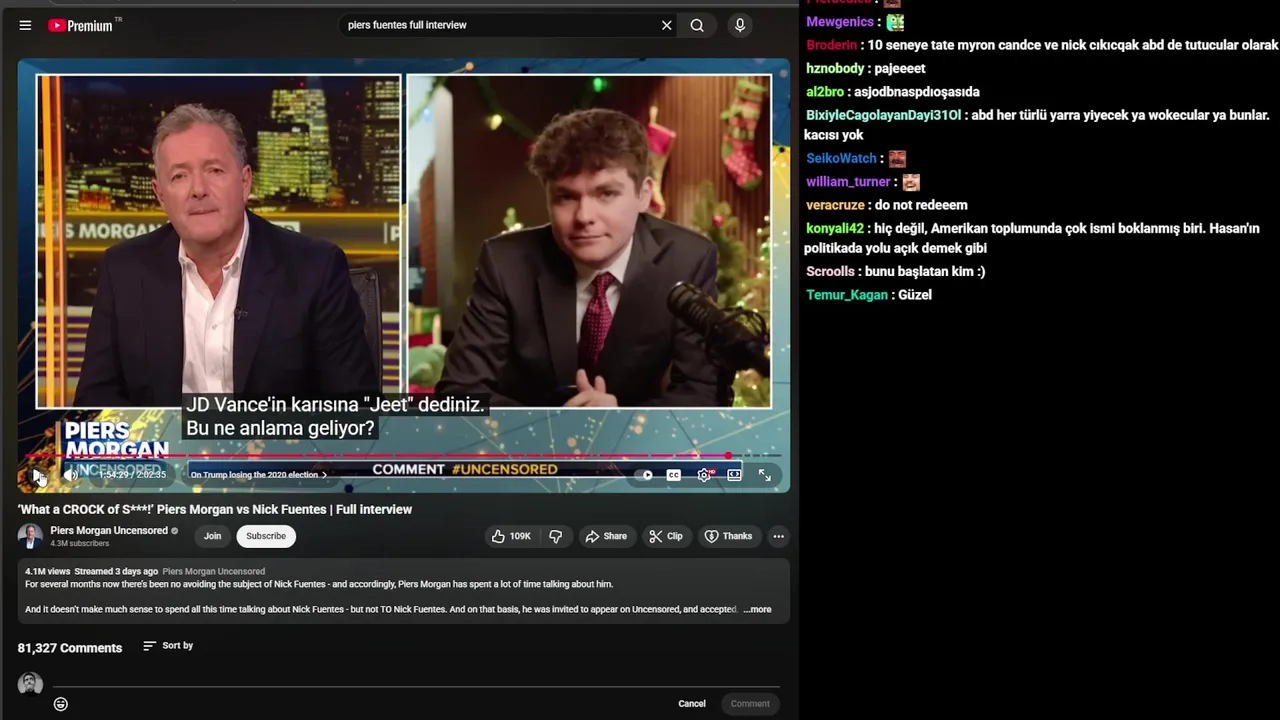Click '4.1M views Streamed 3 days ago' text
1280x720 pixels.
92,571
